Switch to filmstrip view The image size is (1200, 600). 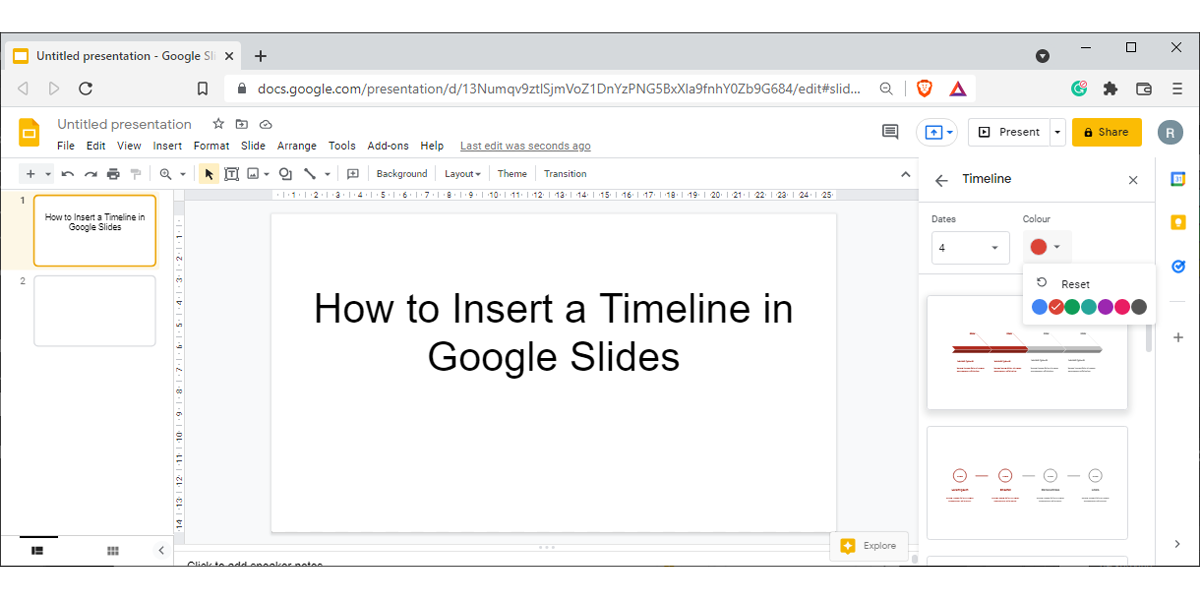point(38,550)
